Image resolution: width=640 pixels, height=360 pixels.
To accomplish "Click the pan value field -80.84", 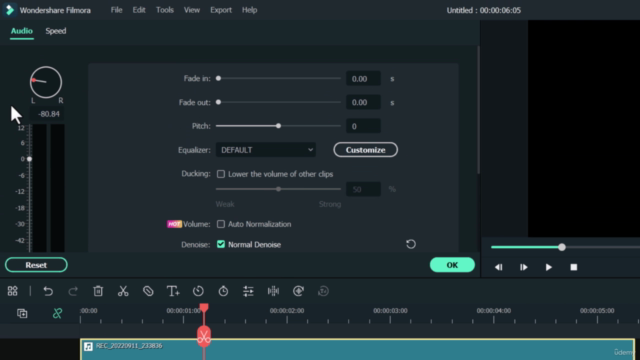I will click(49, 114).
